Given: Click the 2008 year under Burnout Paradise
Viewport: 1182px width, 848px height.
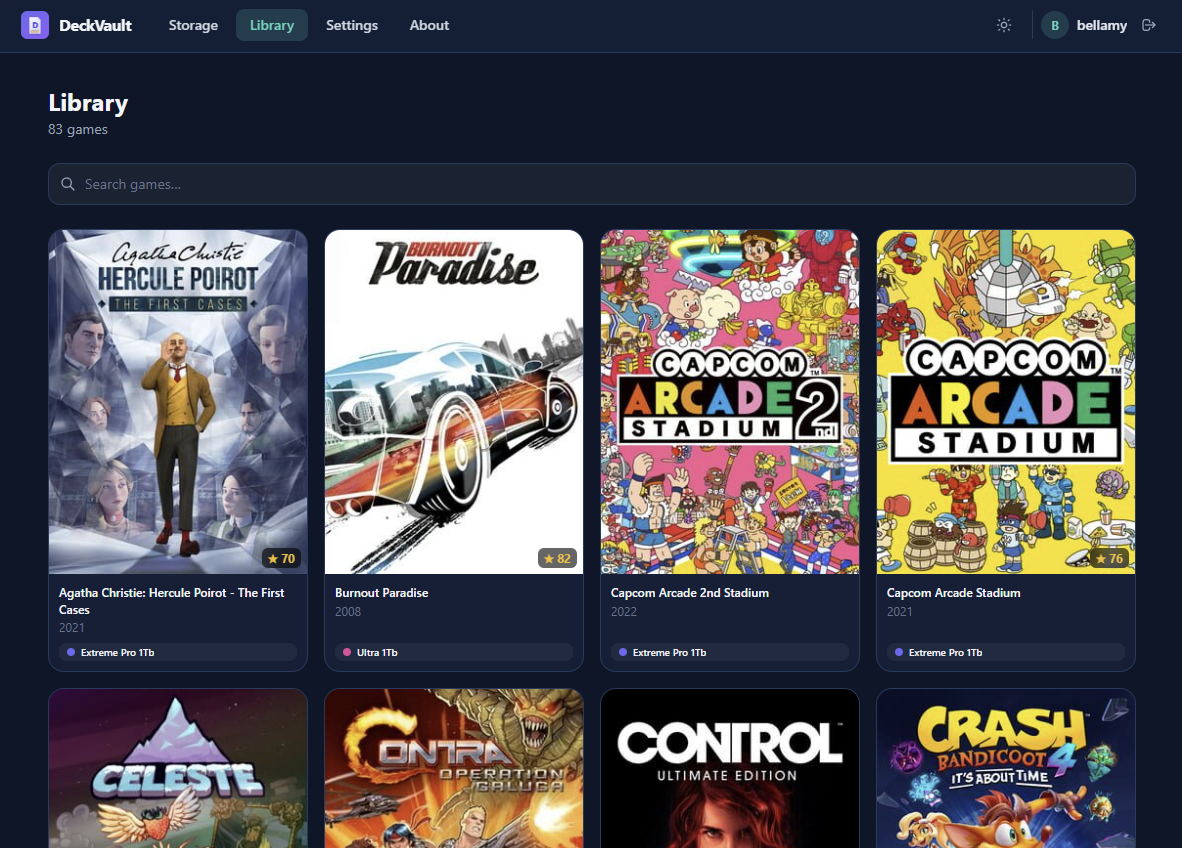Looking at the screenshot, I should 348,611.
